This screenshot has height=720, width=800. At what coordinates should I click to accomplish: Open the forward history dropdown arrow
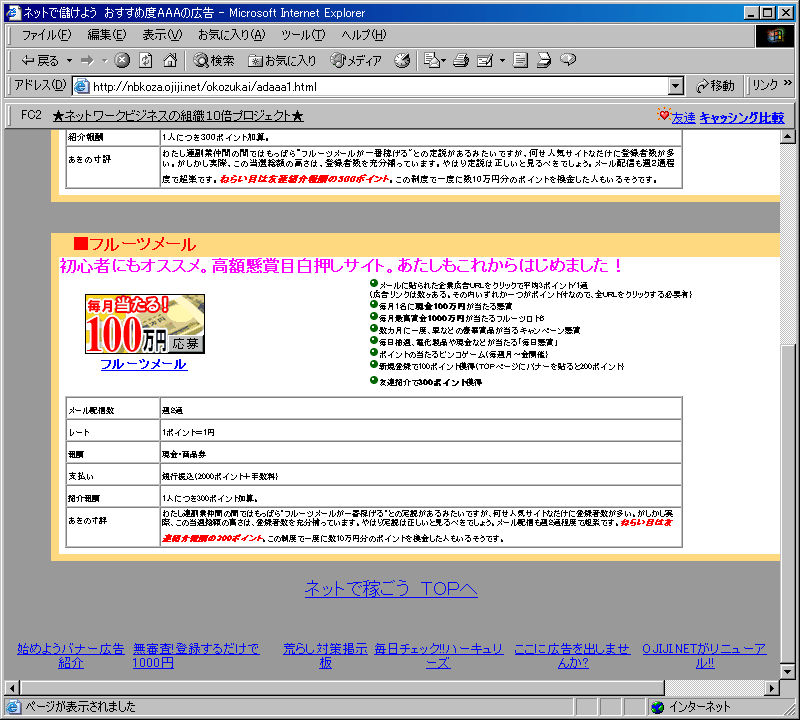coord(105,61)
